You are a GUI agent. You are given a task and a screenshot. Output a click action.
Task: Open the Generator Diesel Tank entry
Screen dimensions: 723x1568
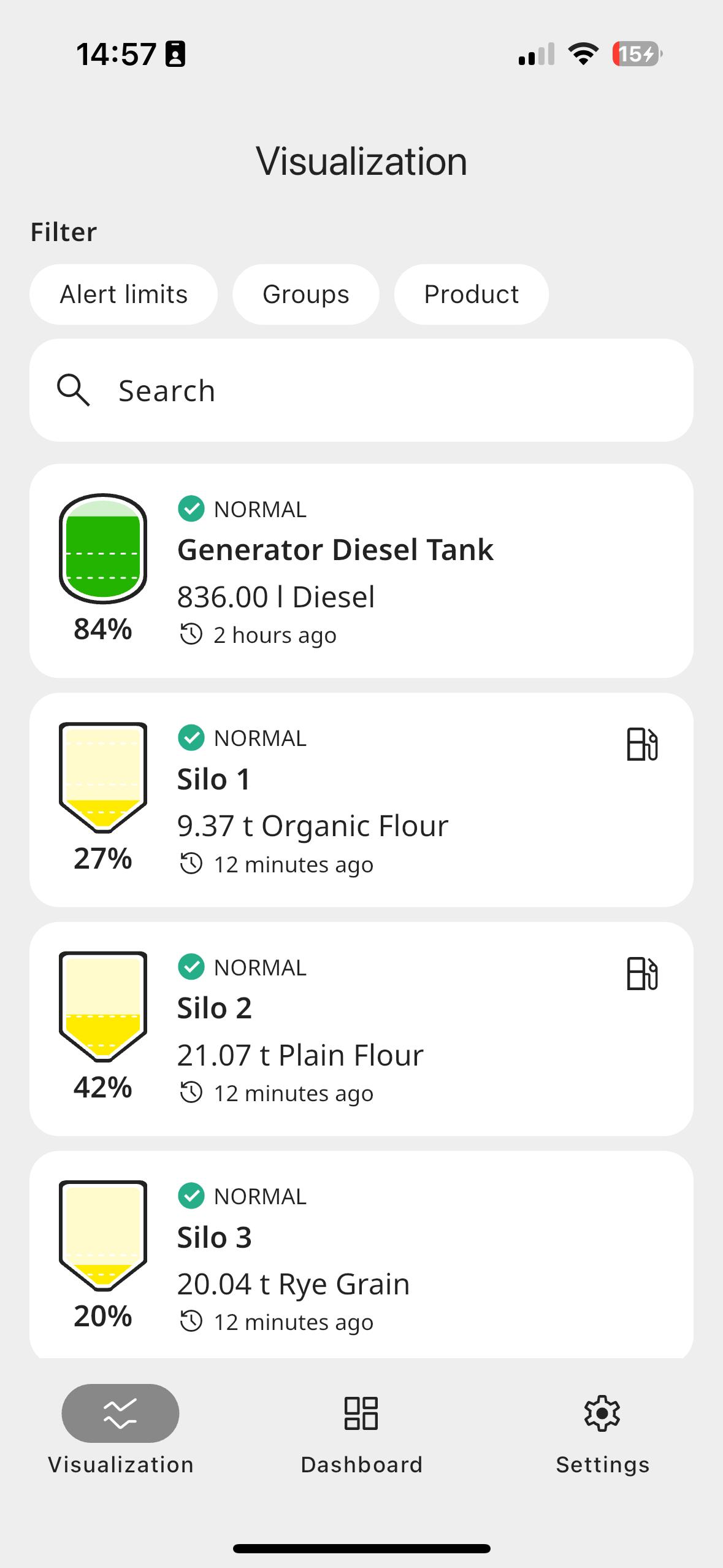click(335, 550)
